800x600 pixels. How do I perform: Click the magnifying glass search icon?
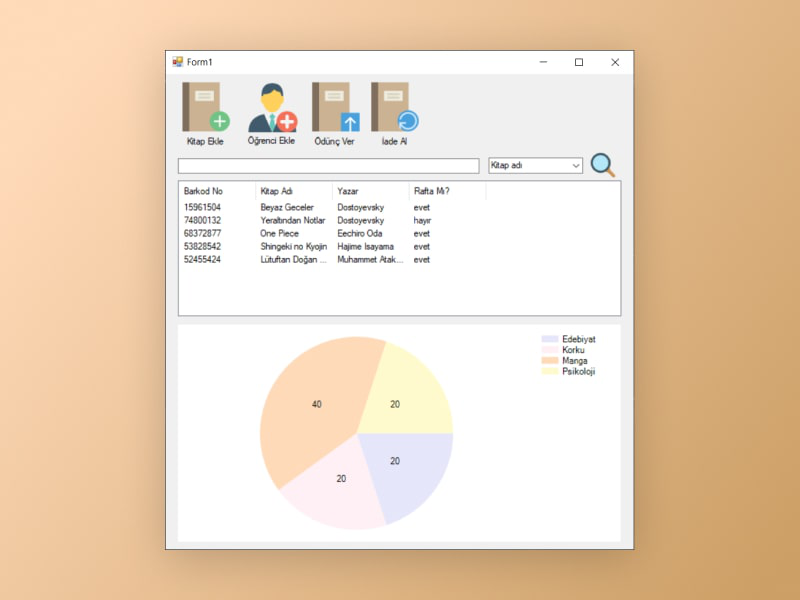point(602,165)
